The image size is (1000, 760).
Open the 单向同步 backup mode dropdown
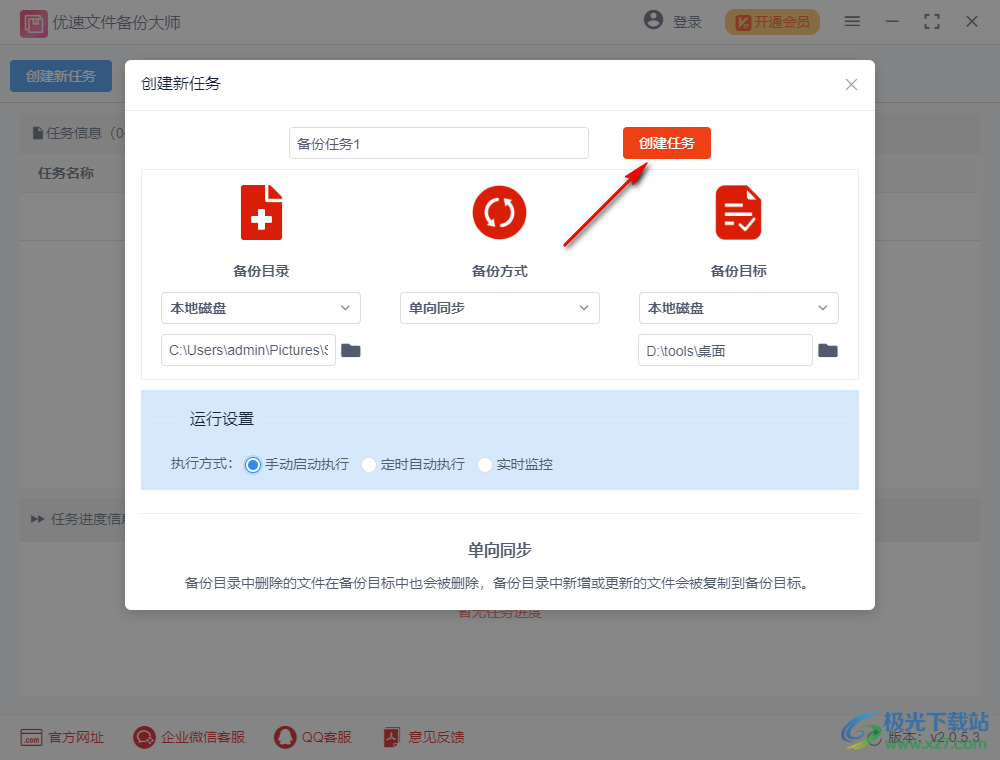(499, 308)
